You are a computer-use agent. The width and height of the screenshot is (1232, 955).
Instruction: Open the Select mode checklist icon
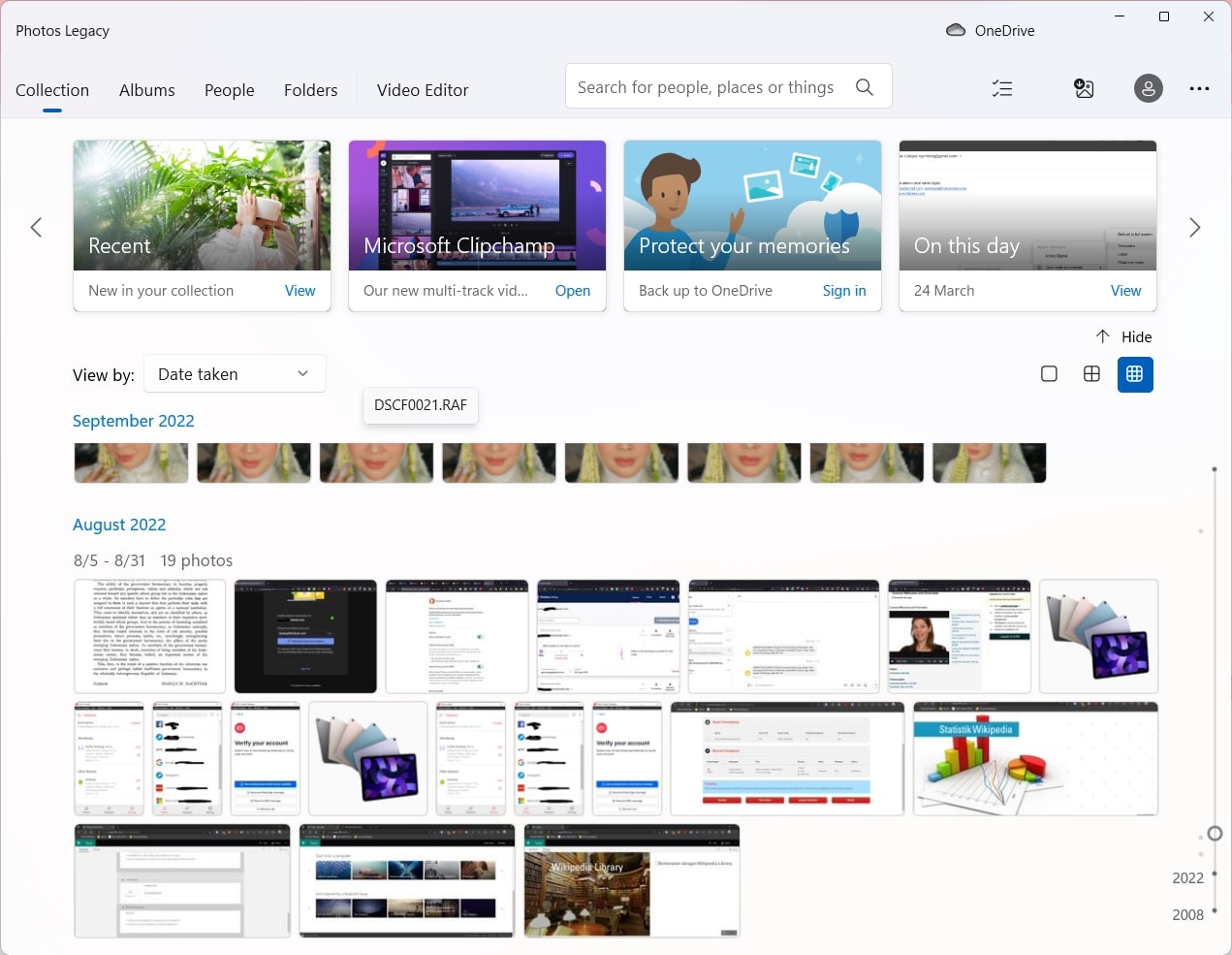pos(1002,88)
